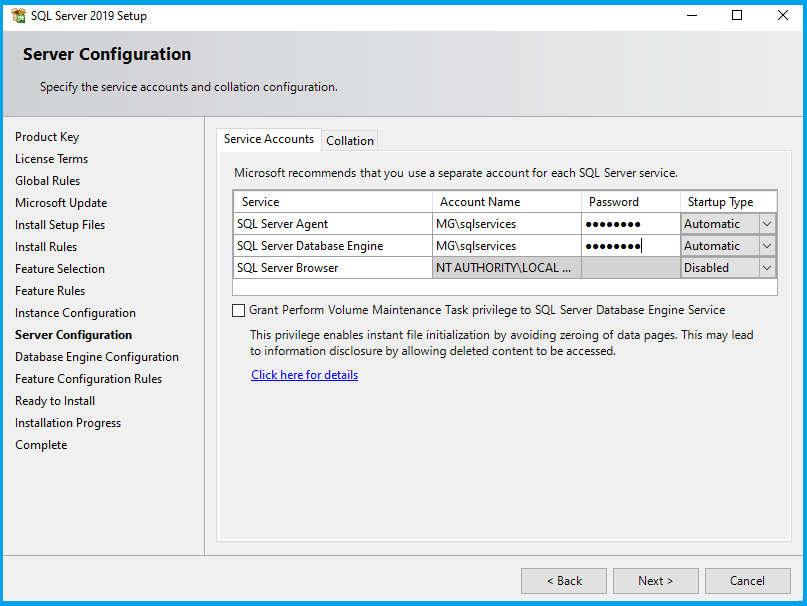The image size is (807, 606).
Task: Click the SQL Server Agent password field
Action: [630, 224]
